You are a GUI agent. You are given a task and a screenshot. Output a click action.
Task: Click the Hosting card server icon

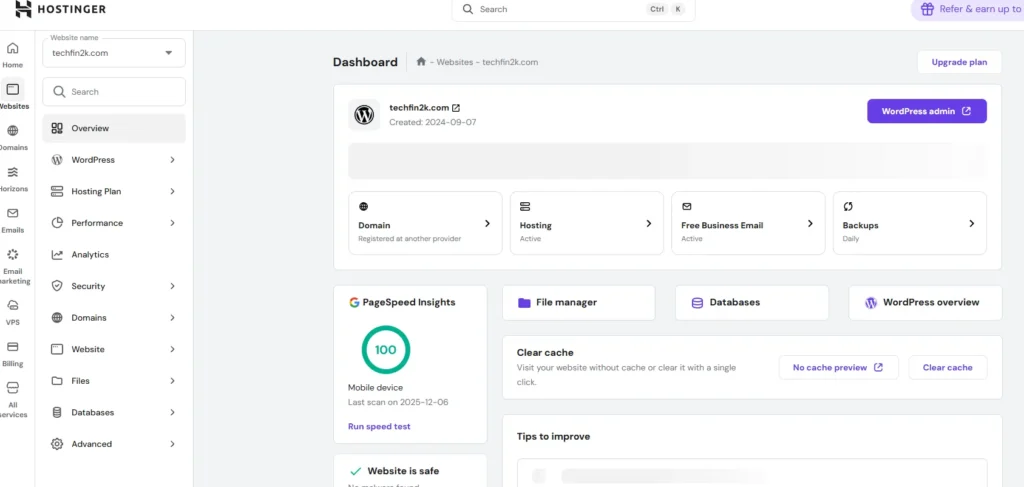[x=524, y=206]
